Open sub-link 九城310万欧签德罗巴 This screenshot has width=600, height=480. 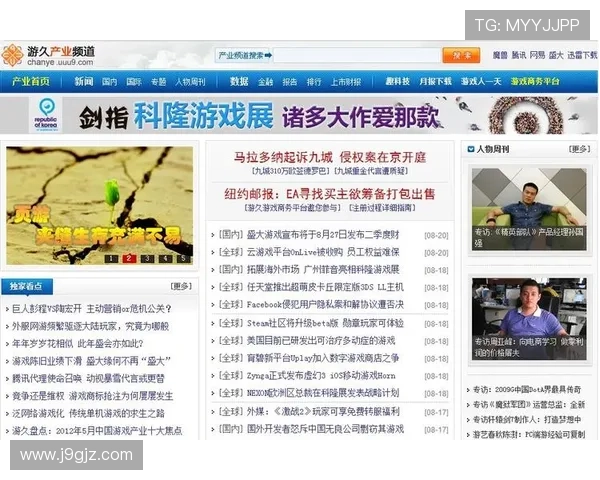coord(291,171)
